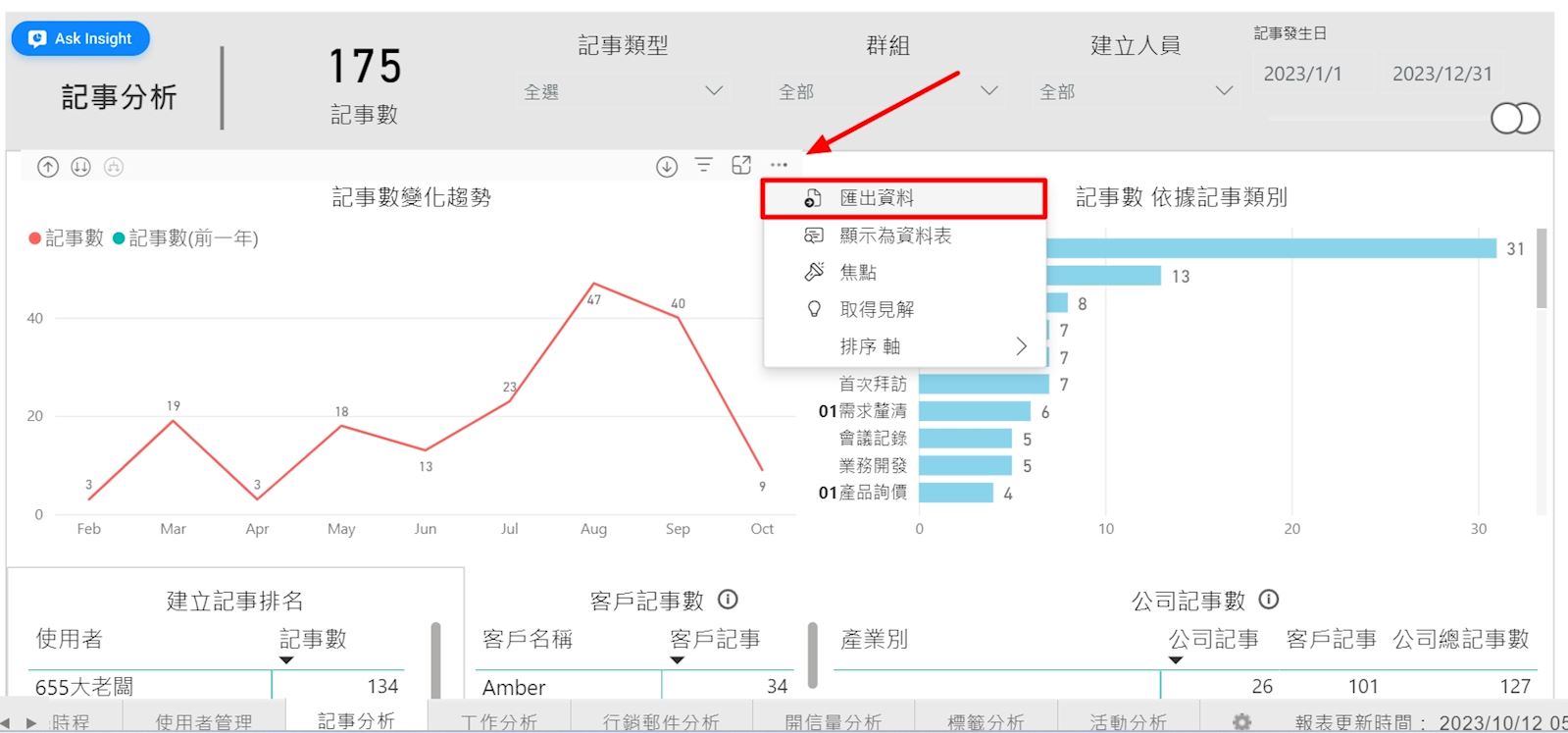This screenshot has height=733, width=1568.
Task: Click the Ask Insight button
Action: [x=80, y=38]
